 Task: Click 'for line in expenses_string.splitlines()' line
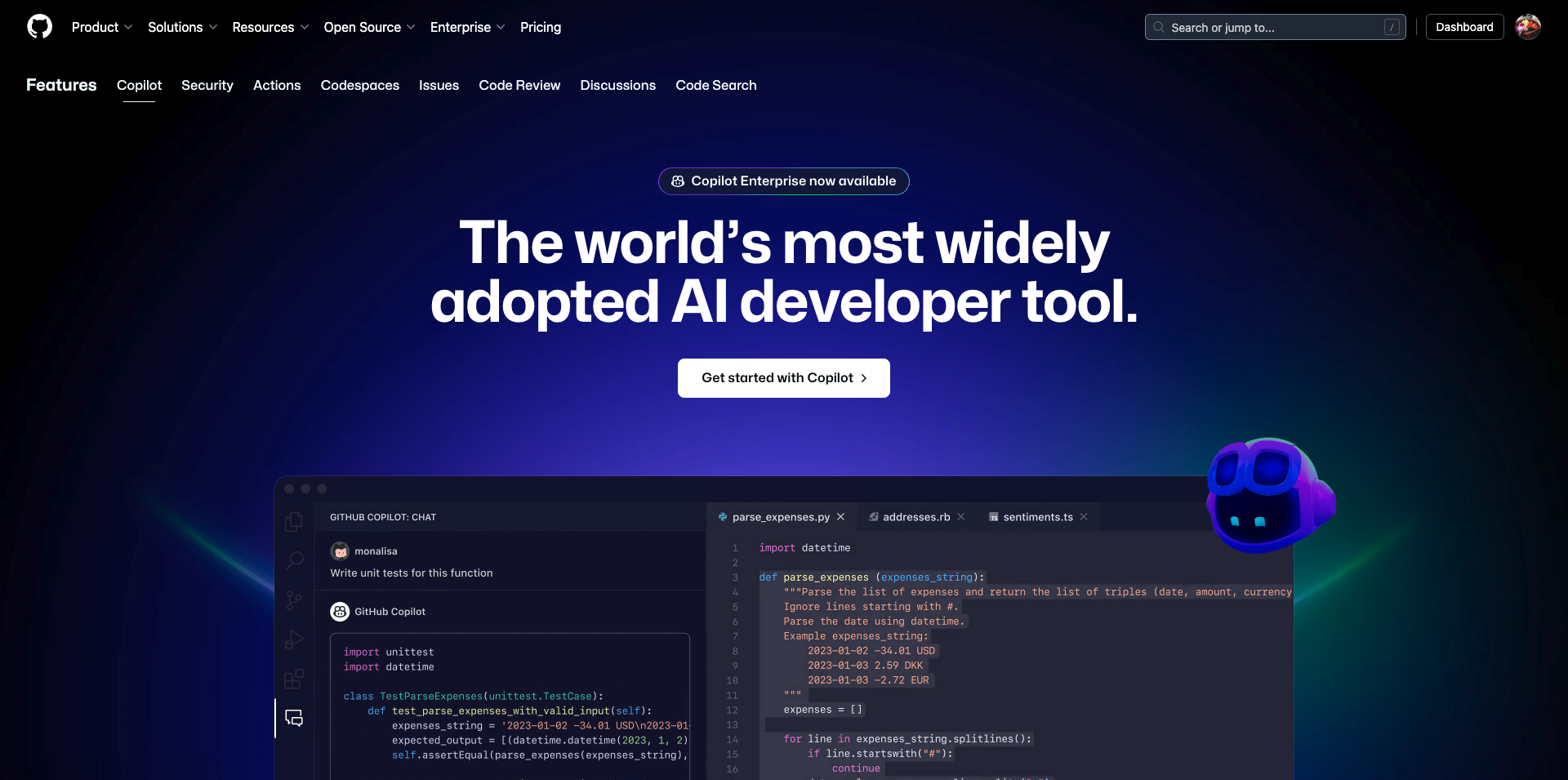coord(907,739)
